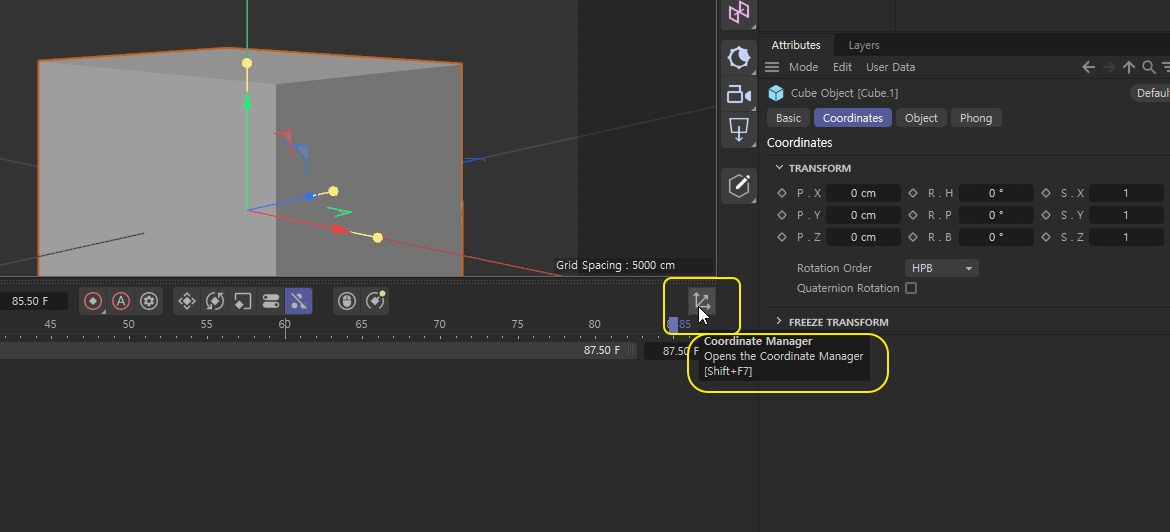Viewport: 1170px width, 532px height.
Task: Toggle keyframe diamond for P . Y
Action: [782, 215]
